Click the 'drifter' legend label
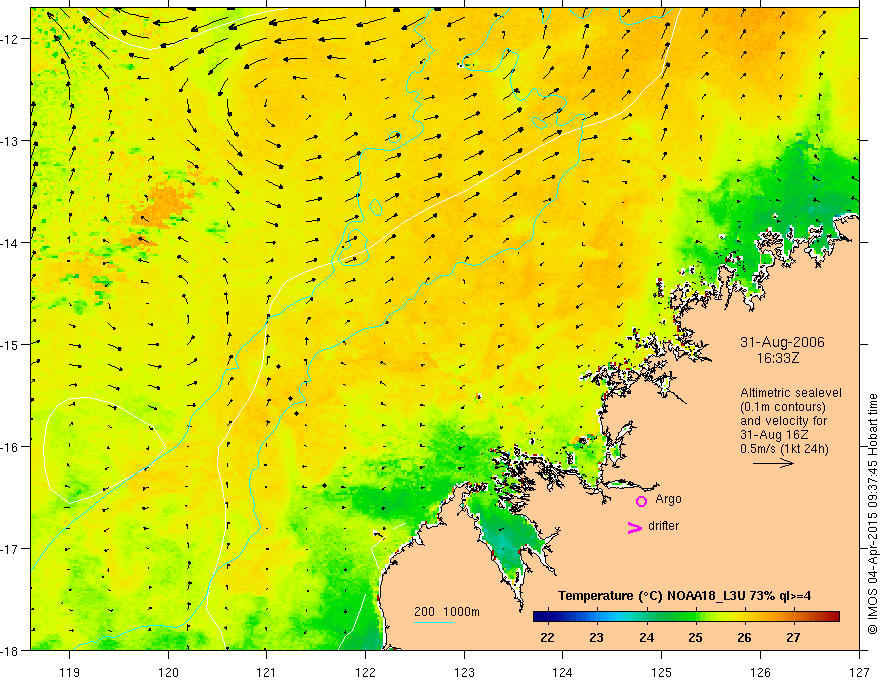Screen dimensions: 880x680 tap(663, 526)
